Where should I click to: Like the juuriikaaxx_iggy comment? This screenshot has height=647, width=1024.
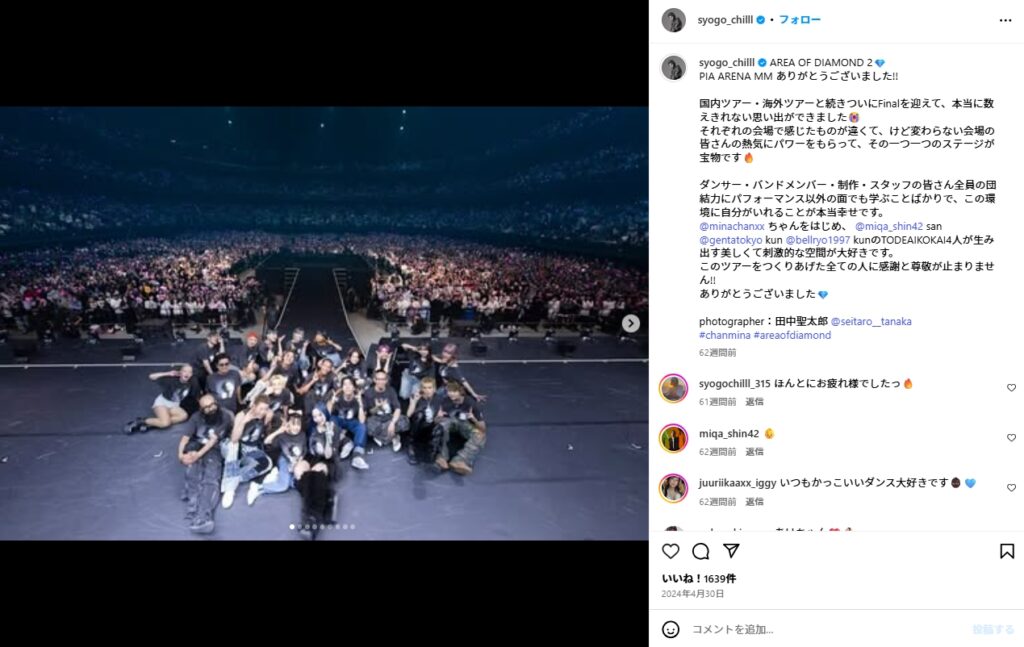(1011, 488)
